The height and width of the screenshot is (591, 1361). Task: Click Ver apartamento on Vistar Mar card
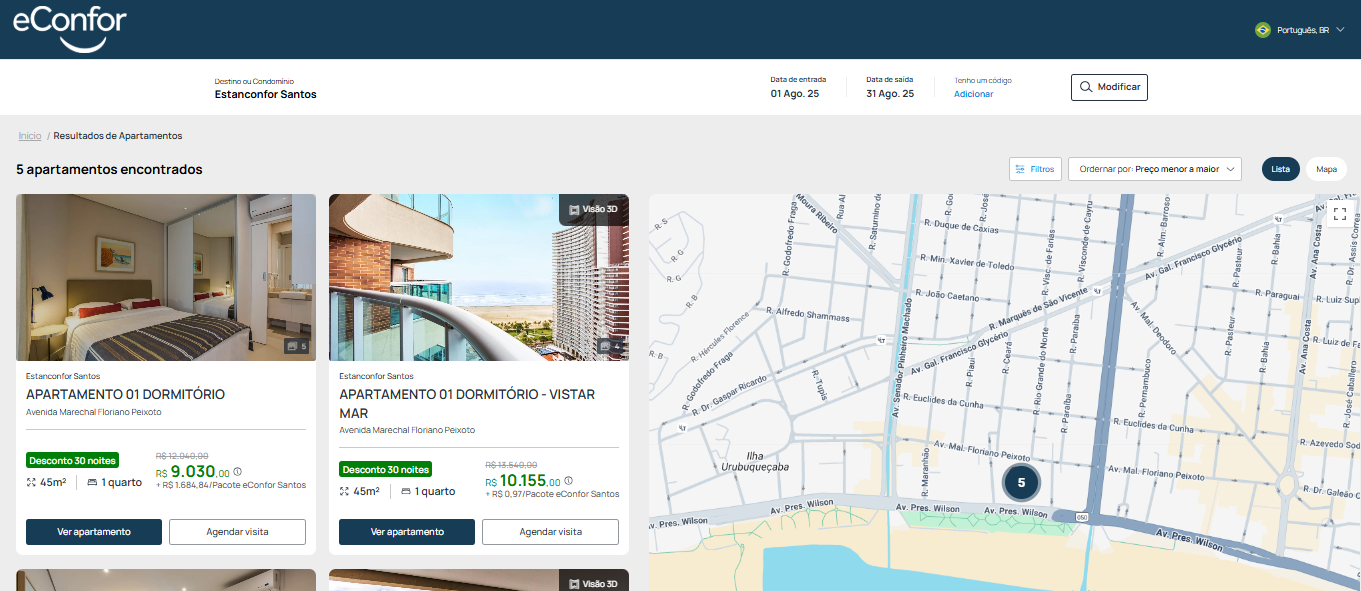407,532
